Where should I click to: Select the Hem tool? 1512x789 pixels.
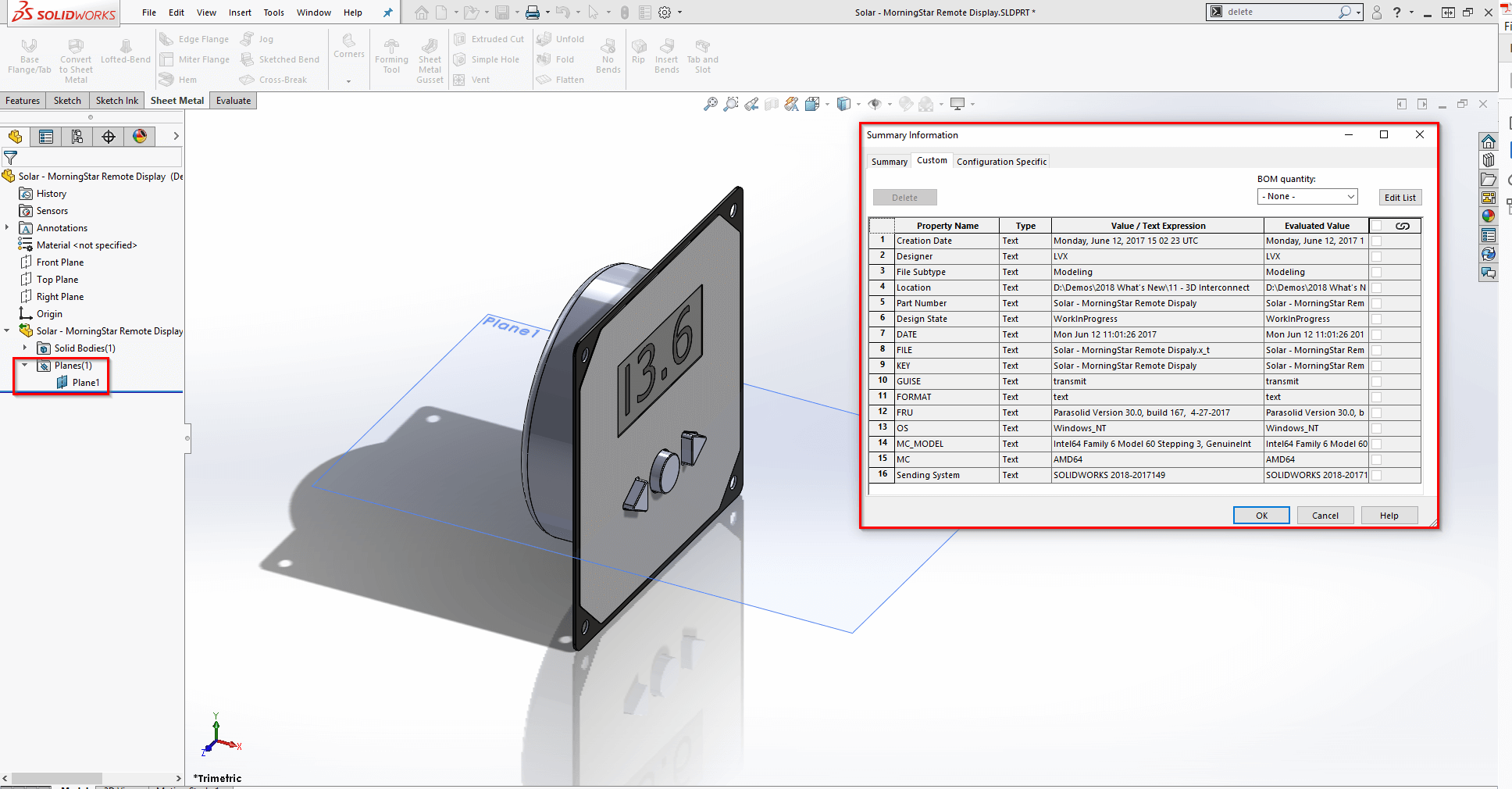pos(178,80)
